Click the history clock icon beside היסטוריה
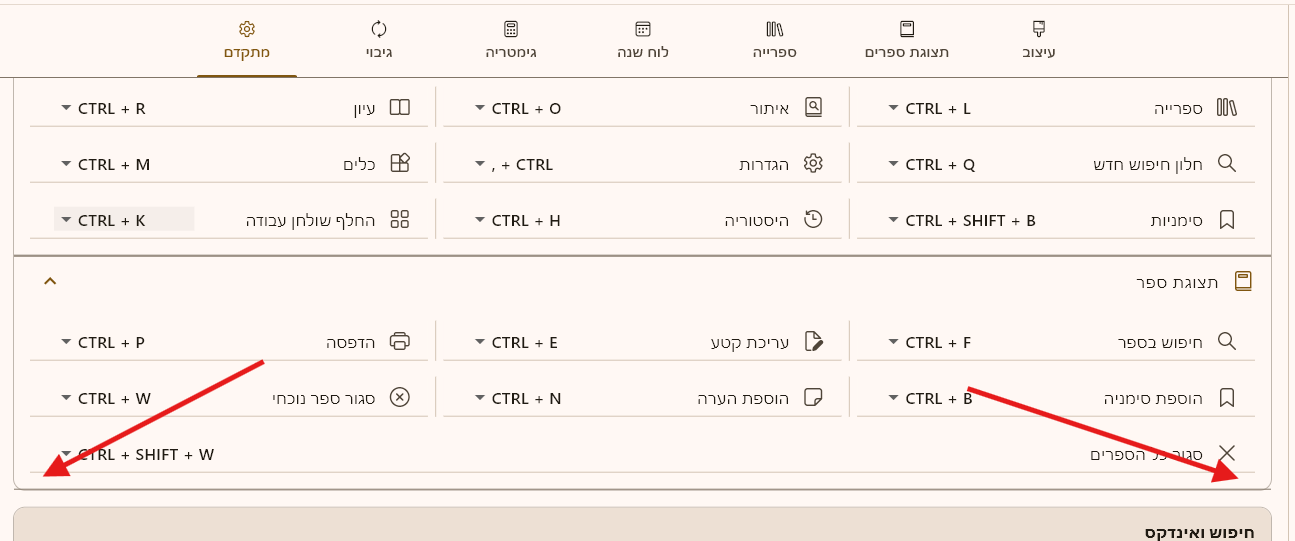This screenshot has width=1295, height=541. [813, 220]
